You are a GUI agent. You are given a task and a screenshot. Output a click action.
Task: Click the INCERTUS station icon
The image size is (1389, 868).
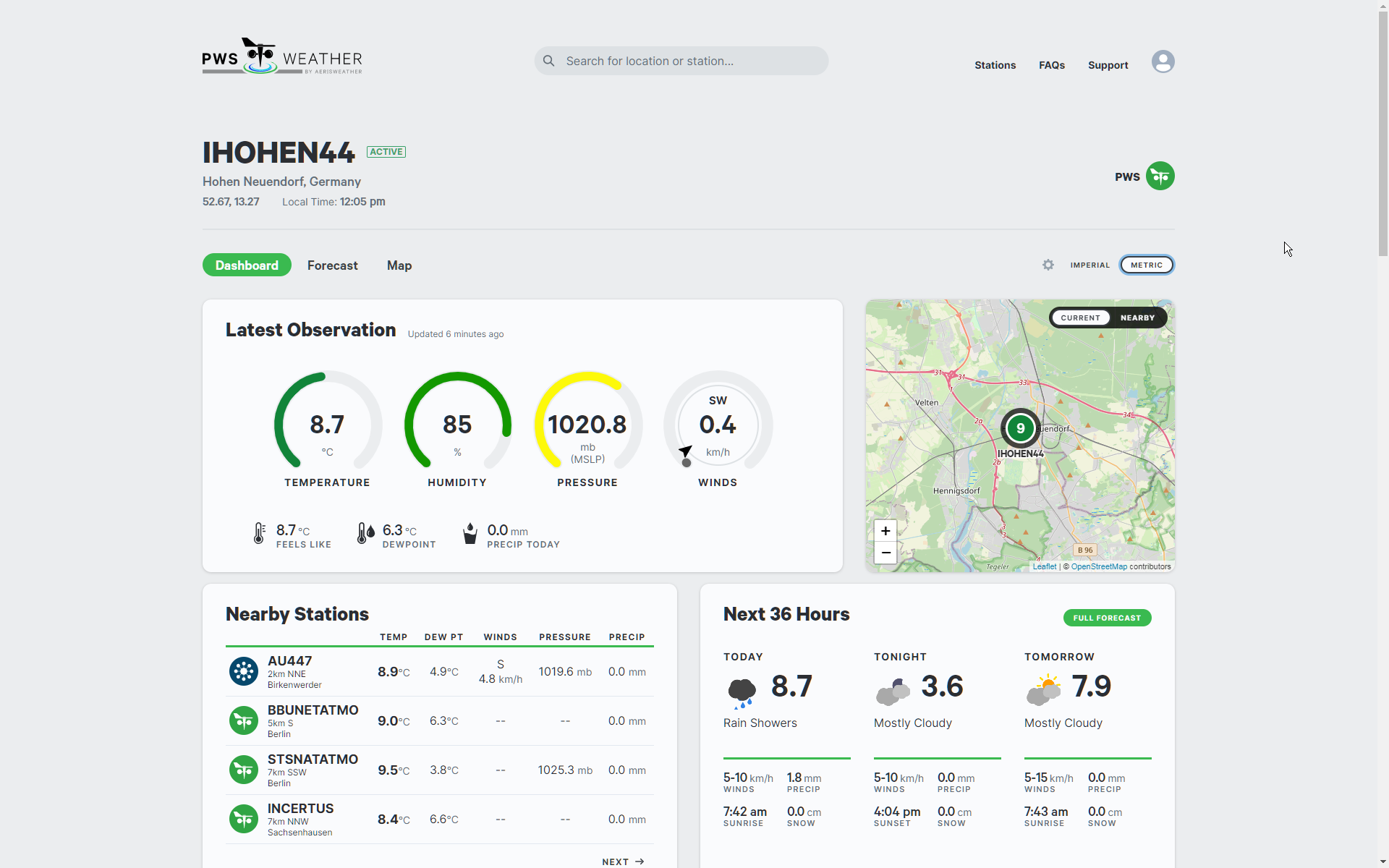pos(244,819)
